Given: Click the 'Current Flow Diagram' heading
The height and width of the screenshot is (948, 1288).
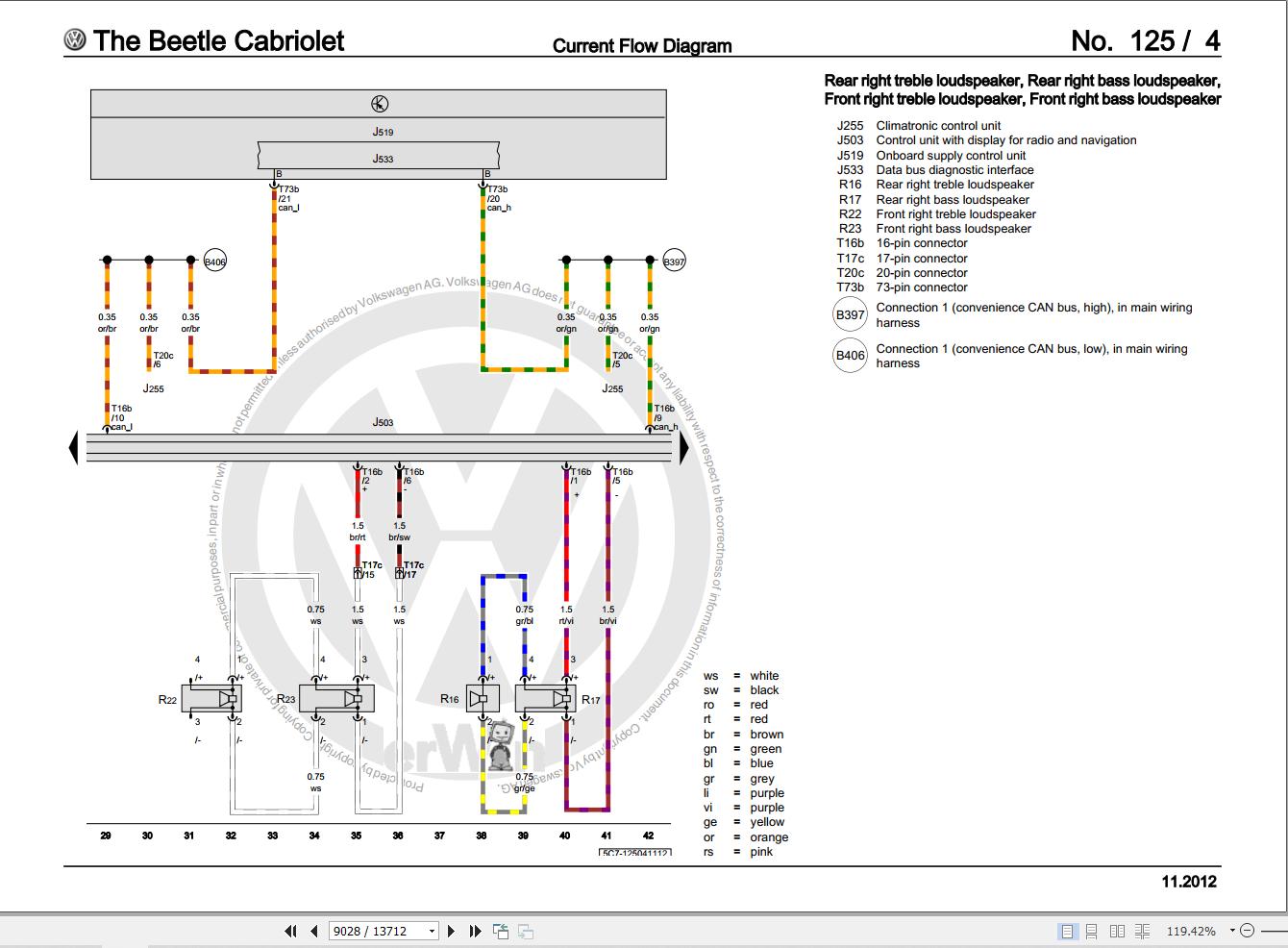Looking at the screenshot, I should (x=642, y=46).
